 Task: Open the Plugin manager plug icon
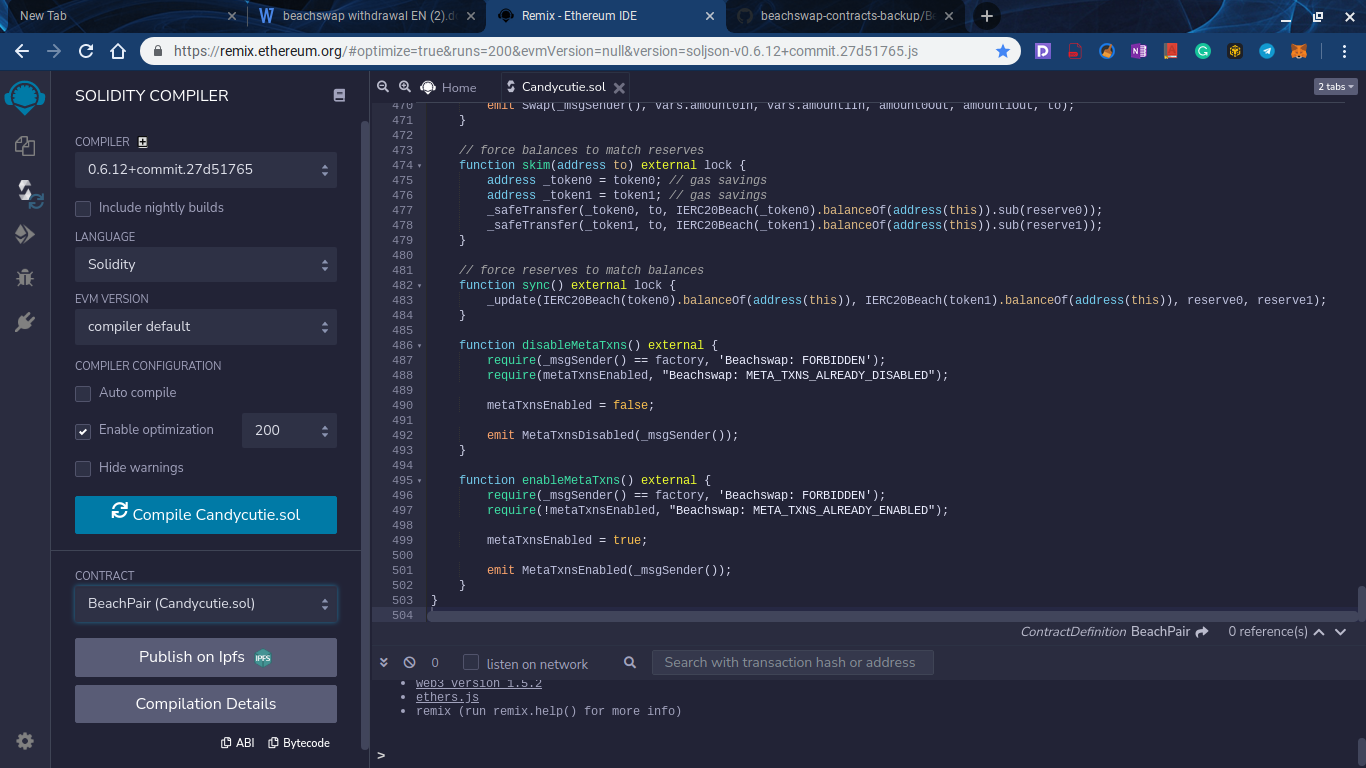tap(25, 322)
